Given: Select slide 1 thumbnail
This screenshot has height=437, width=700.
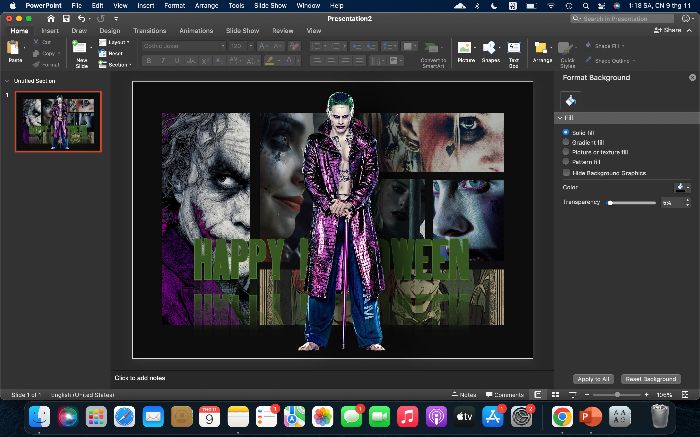Looking at the screenshot, I should (x=58, y=121).
